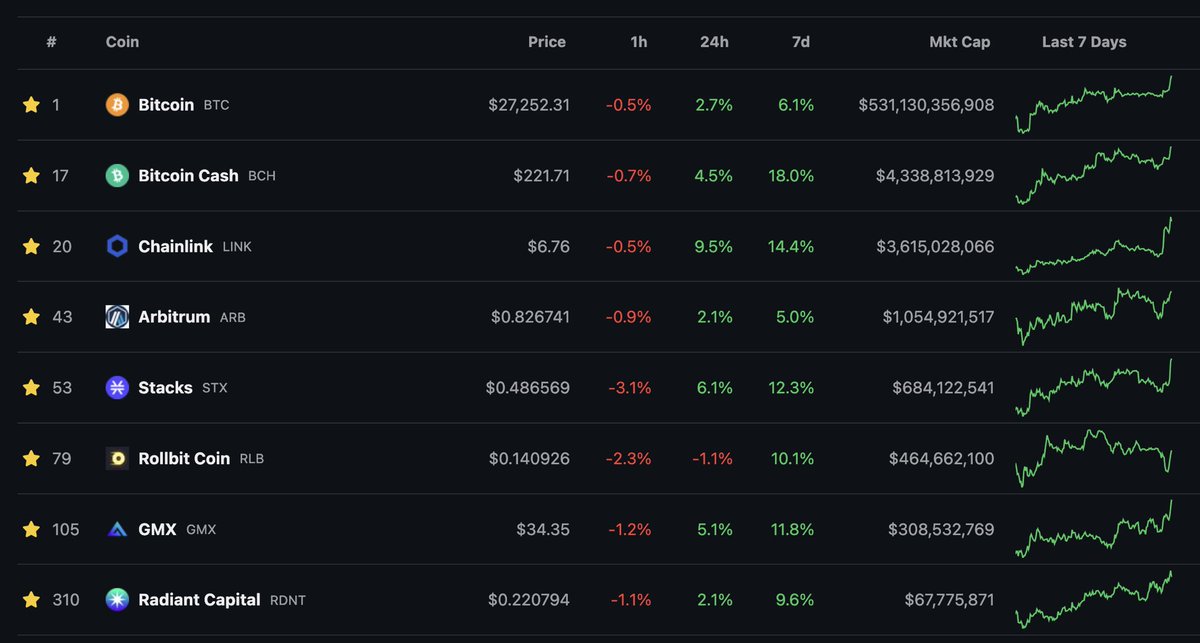View the Bitcoin 7-day sparkline chart
The height and width of the screenshot is (643, 1200).
click(x=1094, y=104)
